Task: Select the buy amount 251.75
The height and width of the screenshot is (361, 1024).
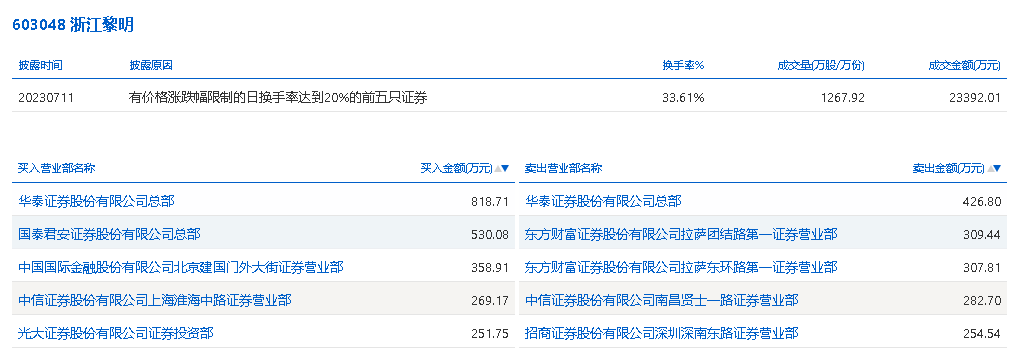Action: click(x=490, y=334)
